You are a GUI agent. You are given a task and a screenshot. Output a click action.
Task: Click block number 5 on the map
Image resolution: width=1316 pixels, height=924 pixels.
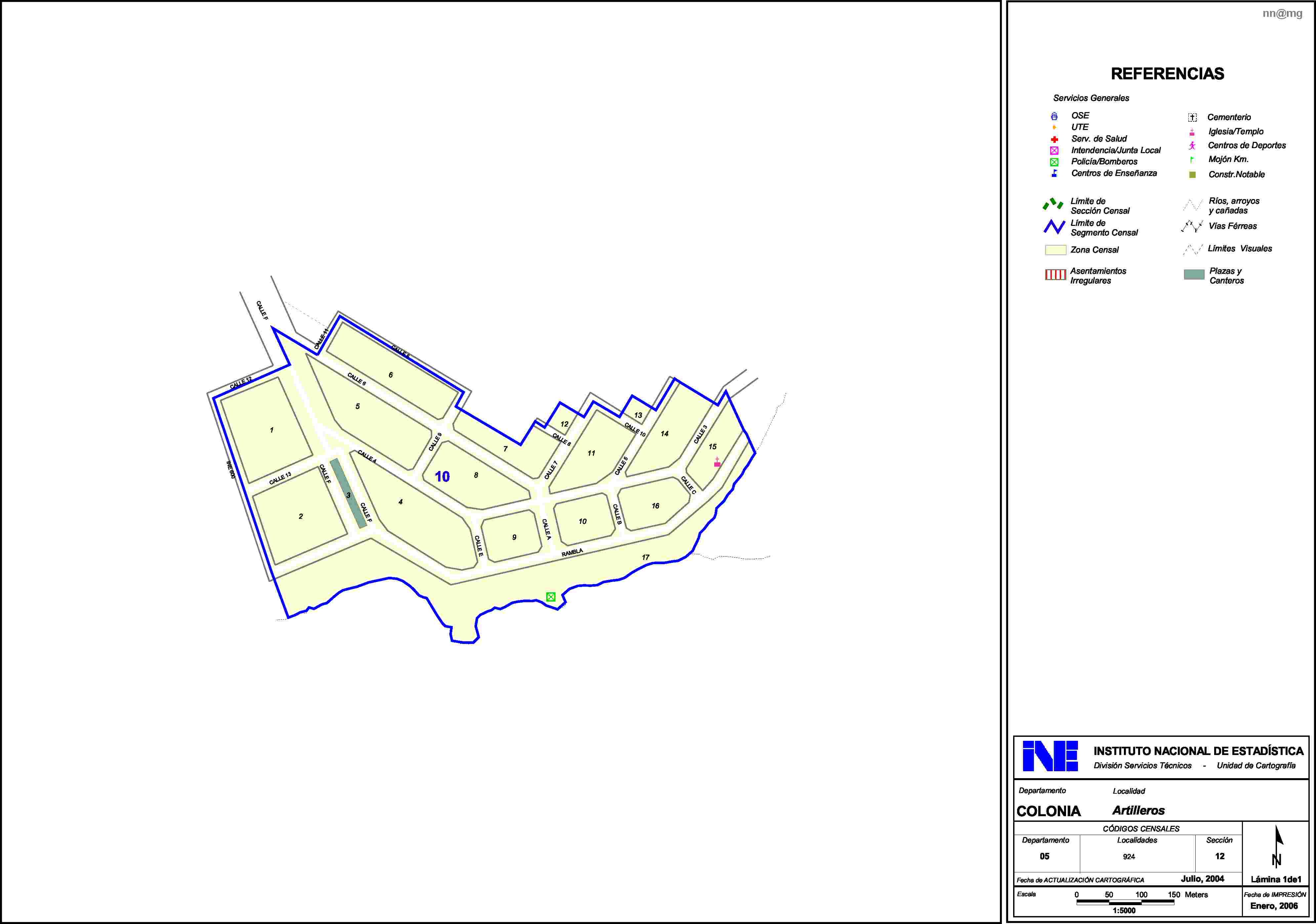click(x=358, y=406)
